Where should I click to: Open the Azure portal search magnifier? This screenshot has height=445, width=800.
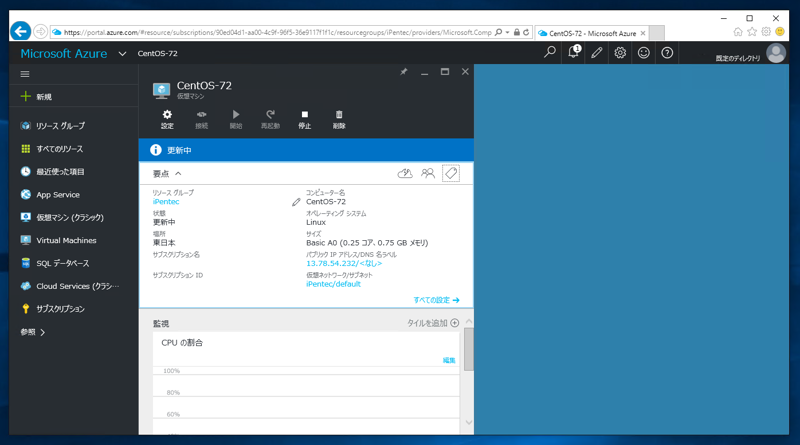[x=549, y=53]
